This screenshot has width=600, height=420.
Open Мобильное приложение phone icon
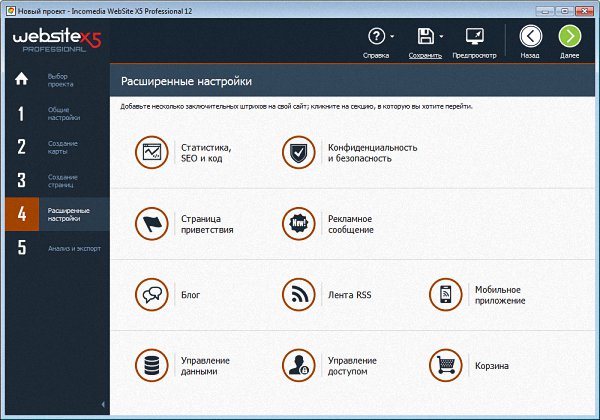pos(445,294)
